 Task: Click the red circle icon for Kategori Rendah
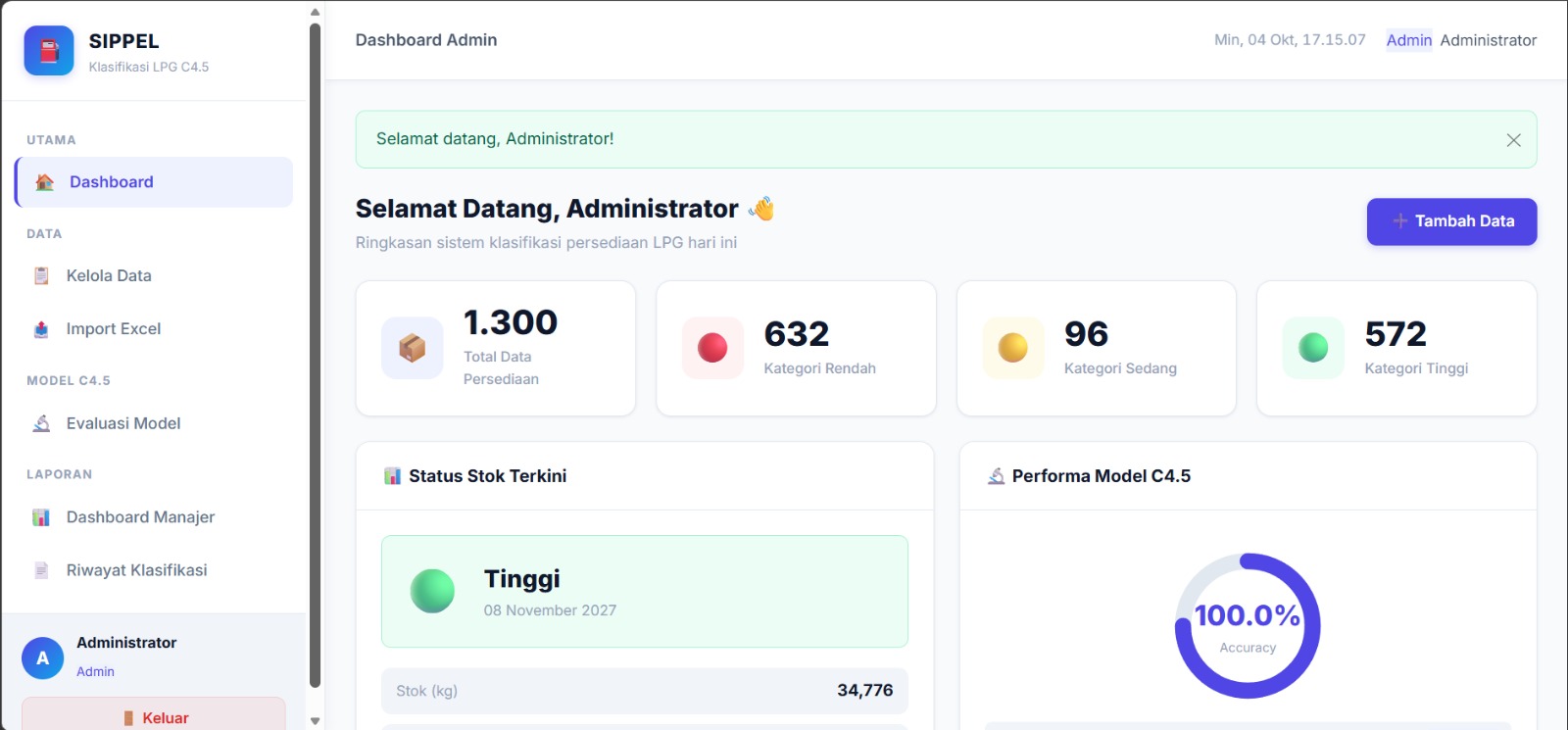pos(712,348)
